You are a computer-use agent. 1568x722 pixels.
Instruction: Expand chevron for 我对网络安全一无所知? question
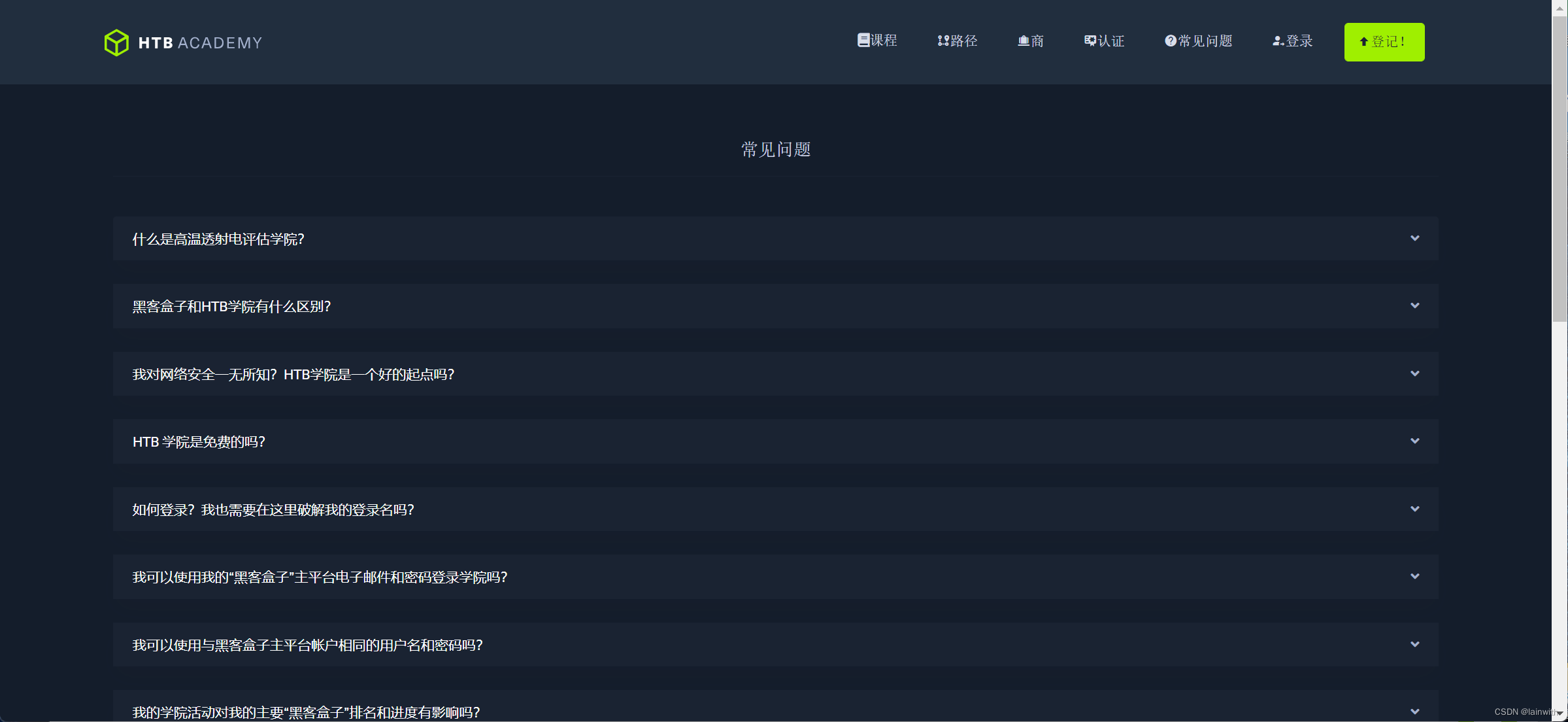pos(1414,373)
